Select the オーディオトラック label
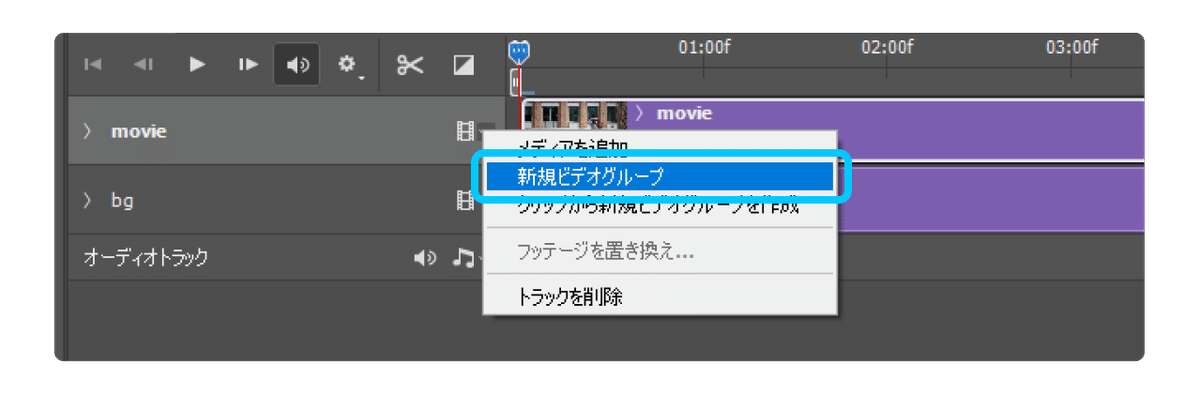Image resolution: width=1200 pixels, height=395 pixels. pos(145,258)
